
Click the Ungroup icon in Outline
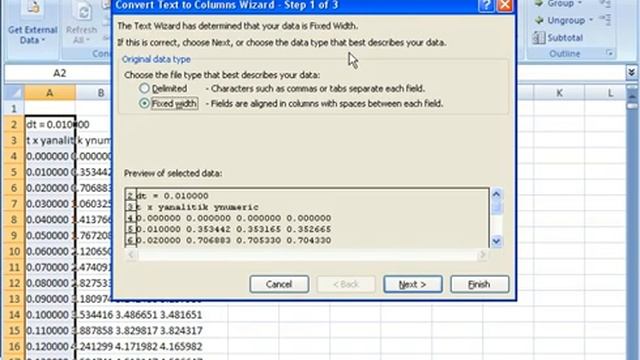[539, 20]
